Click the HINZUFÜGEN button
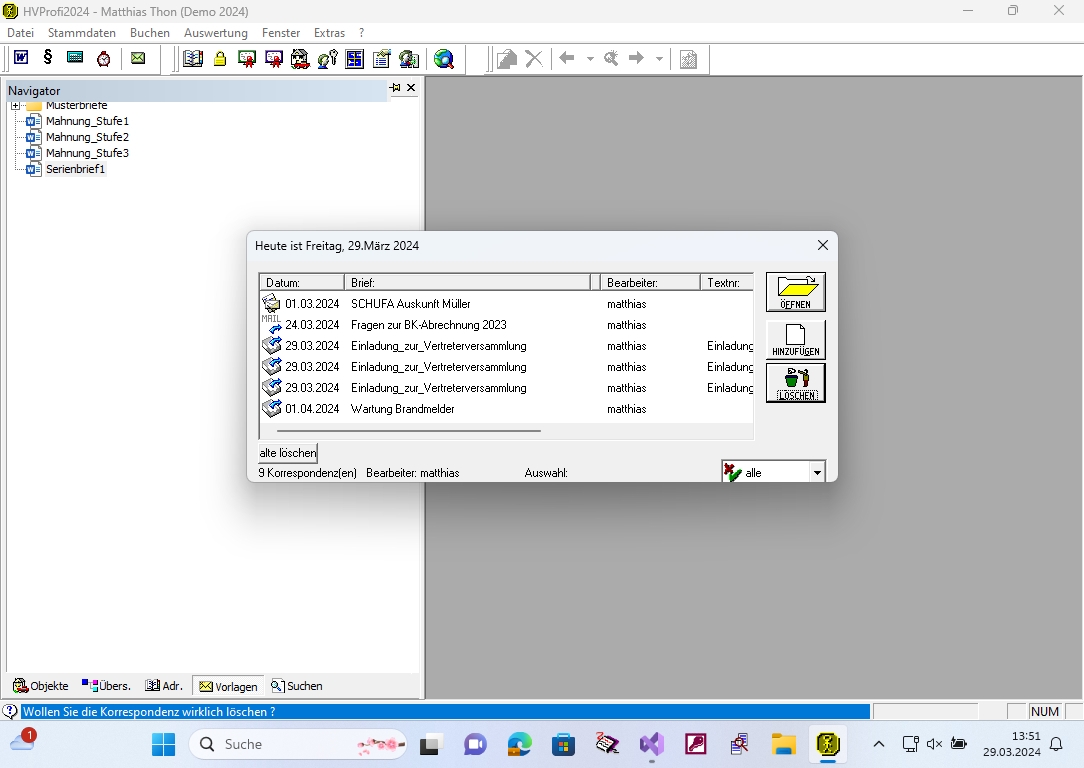The image size is (1084, 768). coord(795,339)
